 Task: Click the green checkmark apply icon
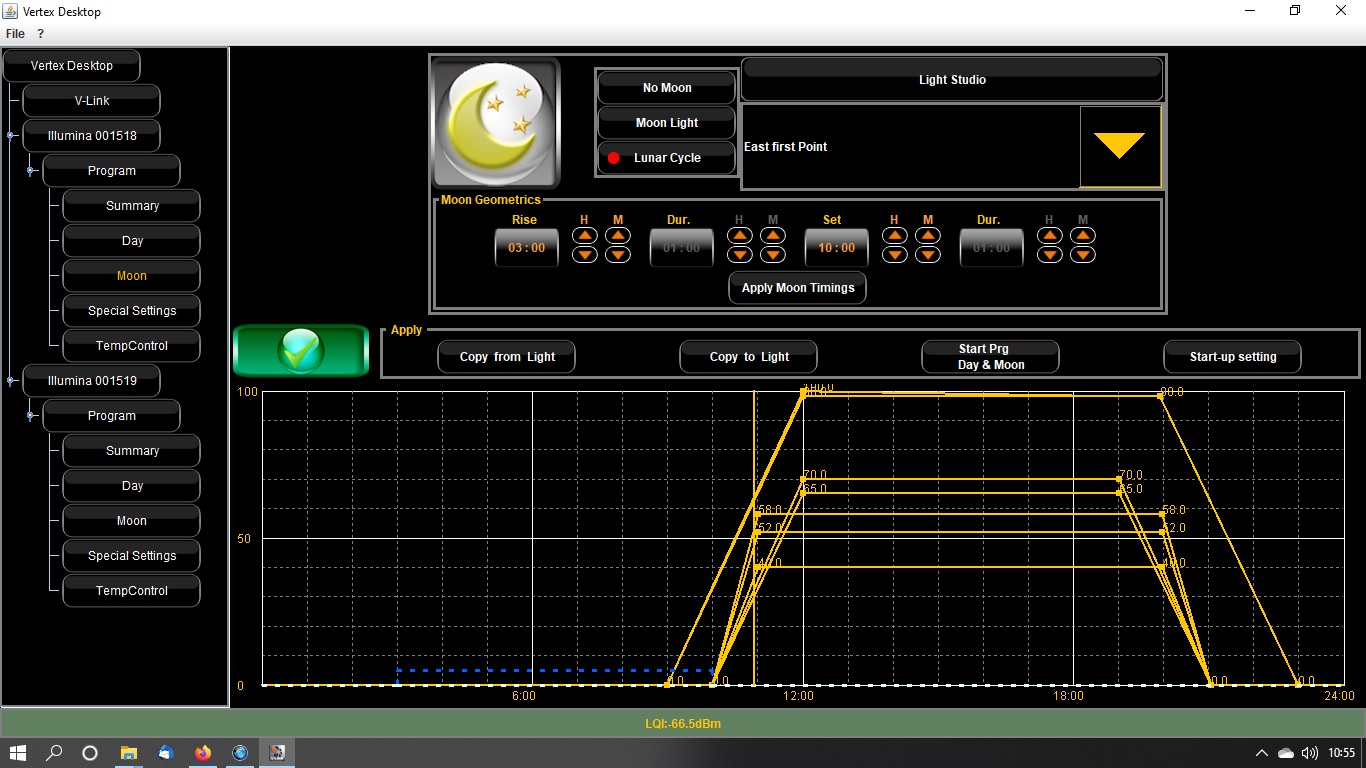pyautogui.click(x=301, y=351)
